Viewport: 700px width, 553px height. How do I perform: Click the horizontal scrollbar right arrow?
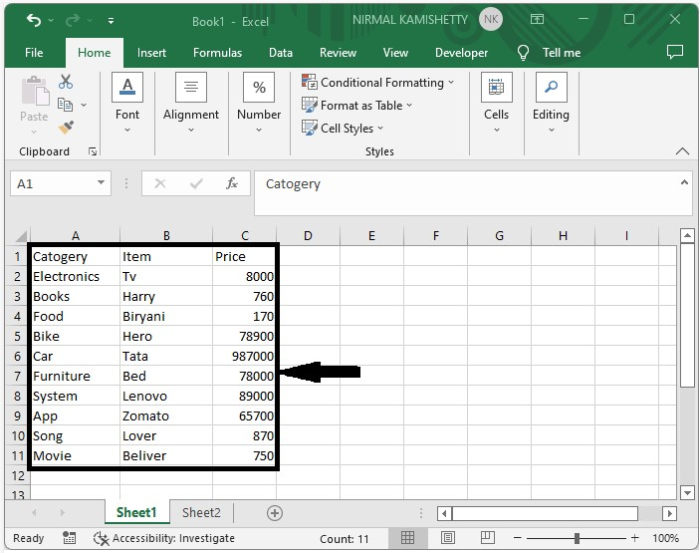coord(669,513)
